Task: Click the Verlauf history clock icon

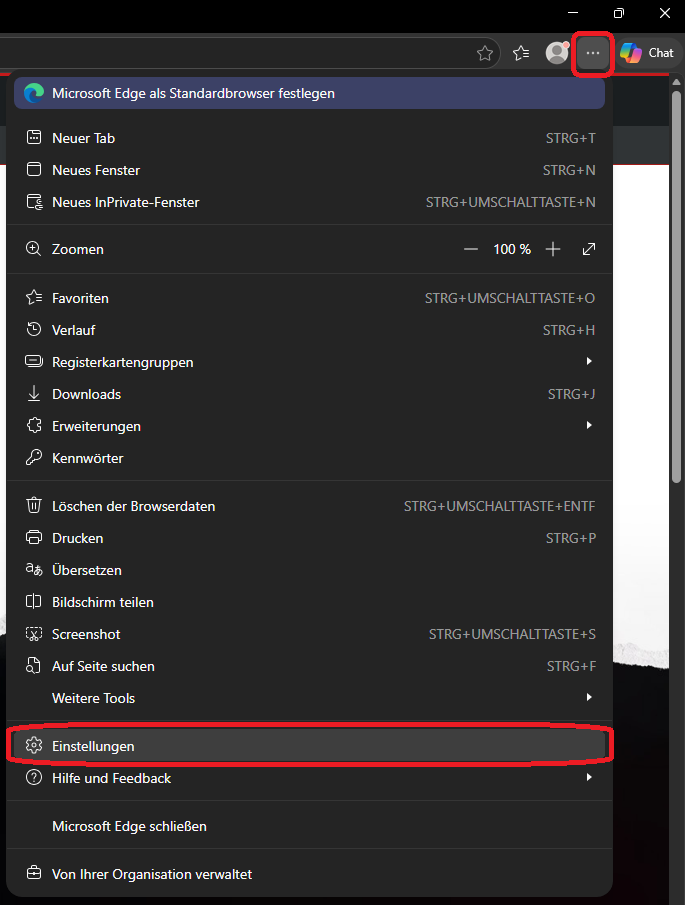Action: click(34, 330)
